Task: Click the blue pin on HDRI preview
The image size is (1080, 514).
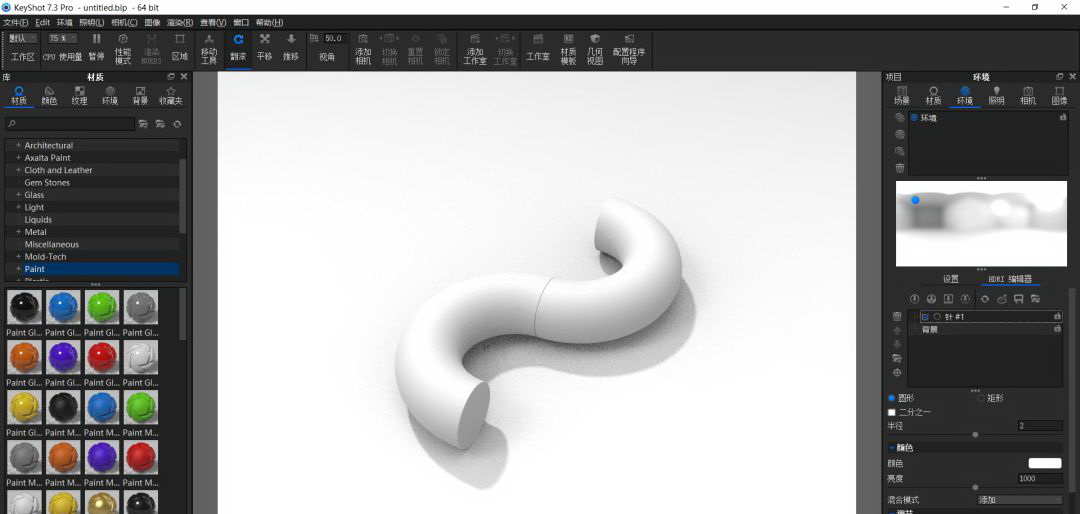Action: pos(915,200)
